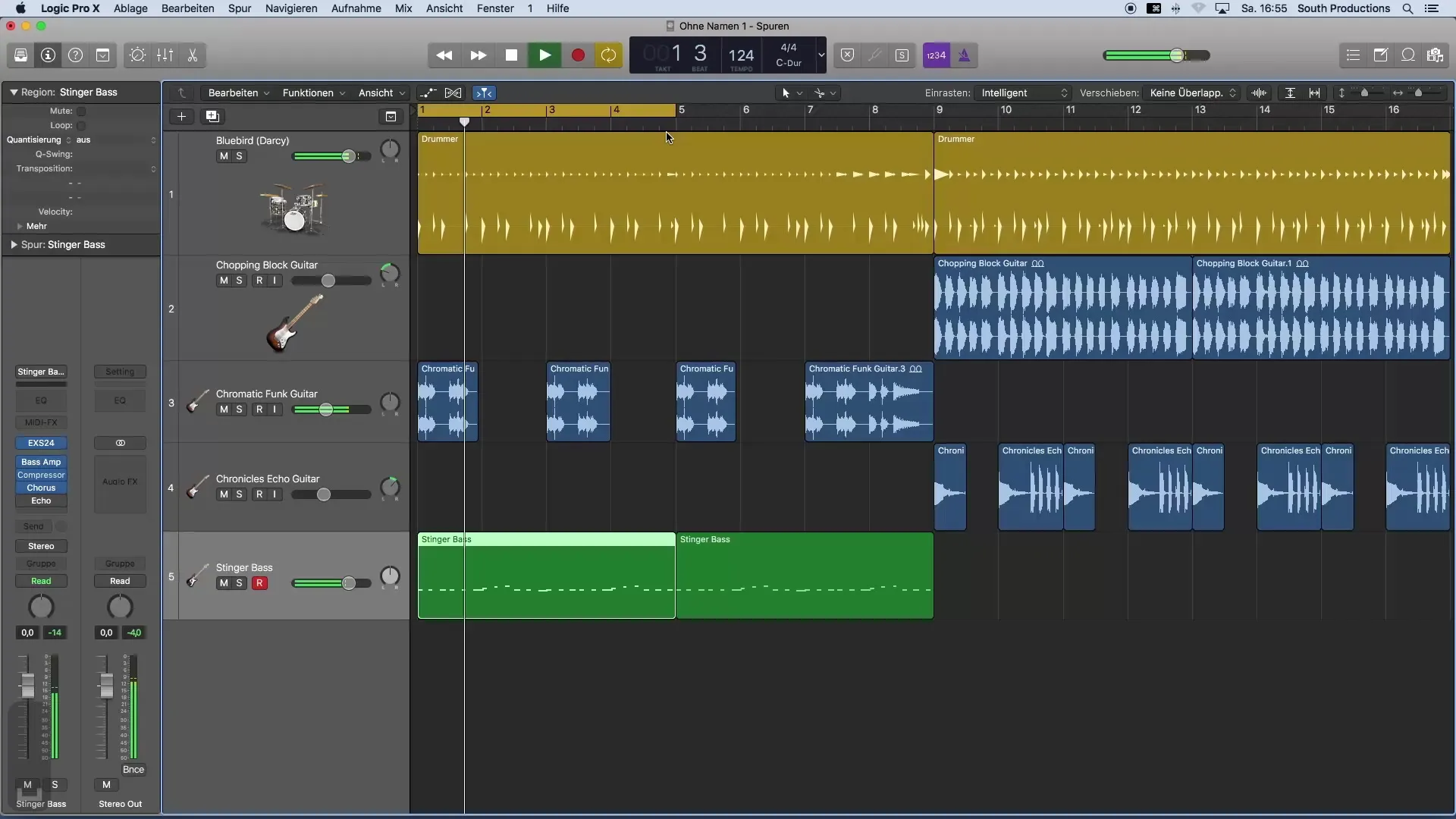The image size is (1456, 819).
Task: Open the Media Browser icon
Action: click(x=1435, y=55)
